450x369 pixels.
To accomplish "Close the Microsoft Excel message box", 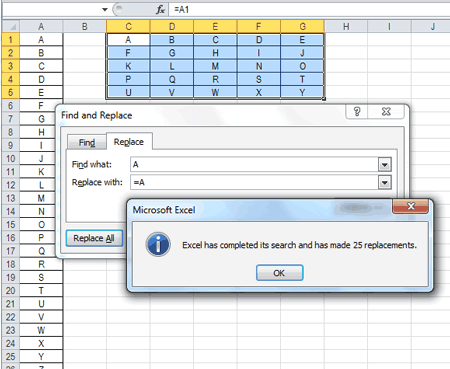I will (411, 206).
